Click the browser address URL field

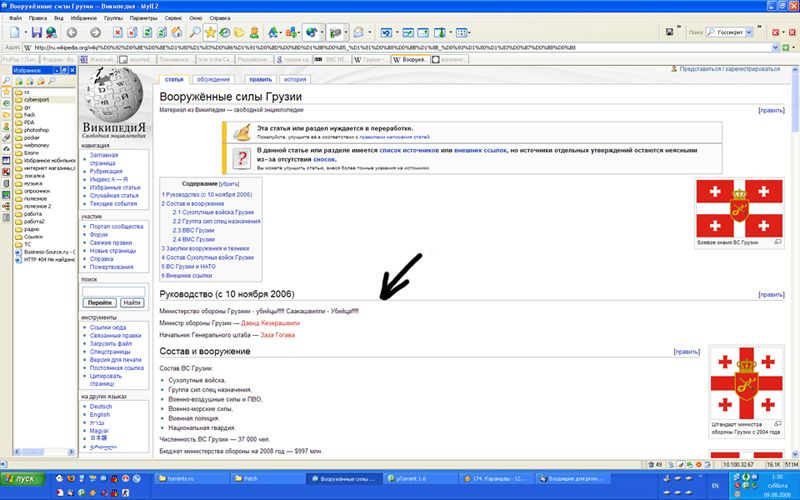[398, 47]
